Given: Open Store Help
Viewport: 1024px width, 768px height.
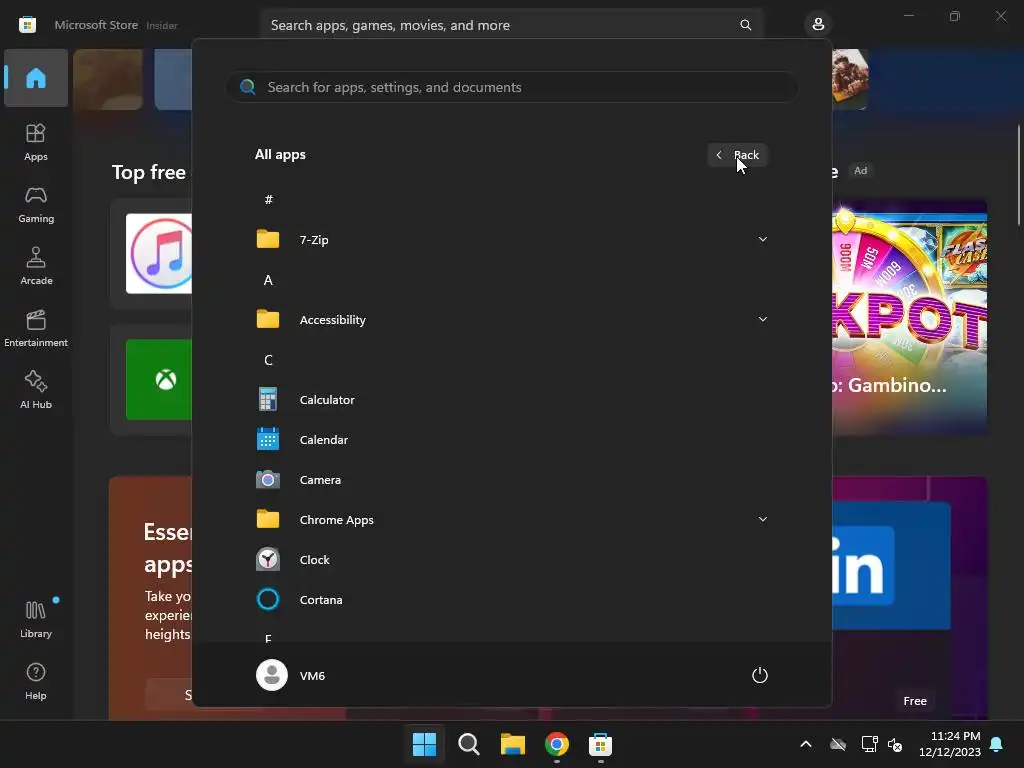Looking at the screenshot, I should (36, 681).
